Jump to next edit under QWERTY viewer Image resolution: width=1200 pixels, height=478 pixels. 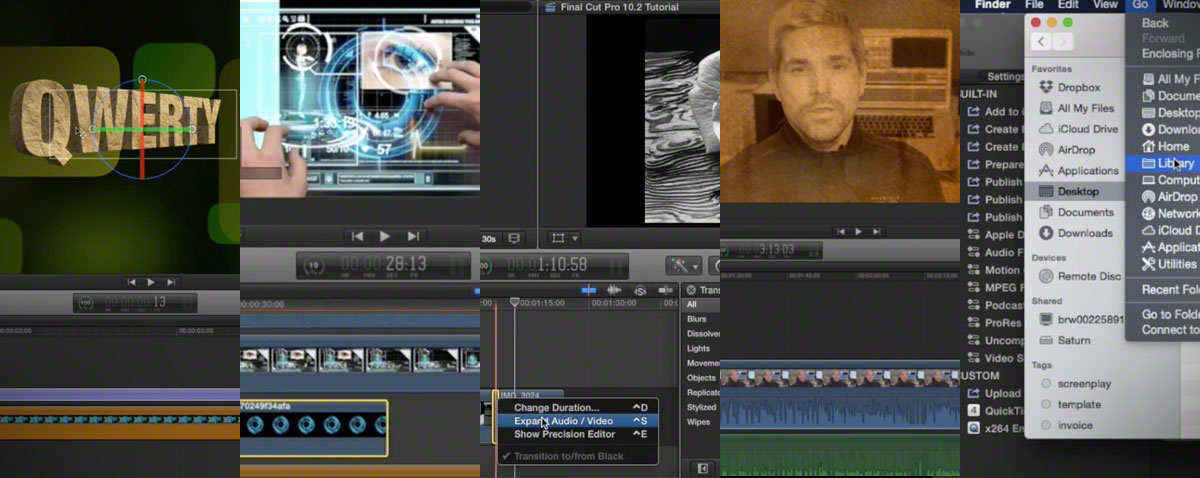[x=171, y=282]
